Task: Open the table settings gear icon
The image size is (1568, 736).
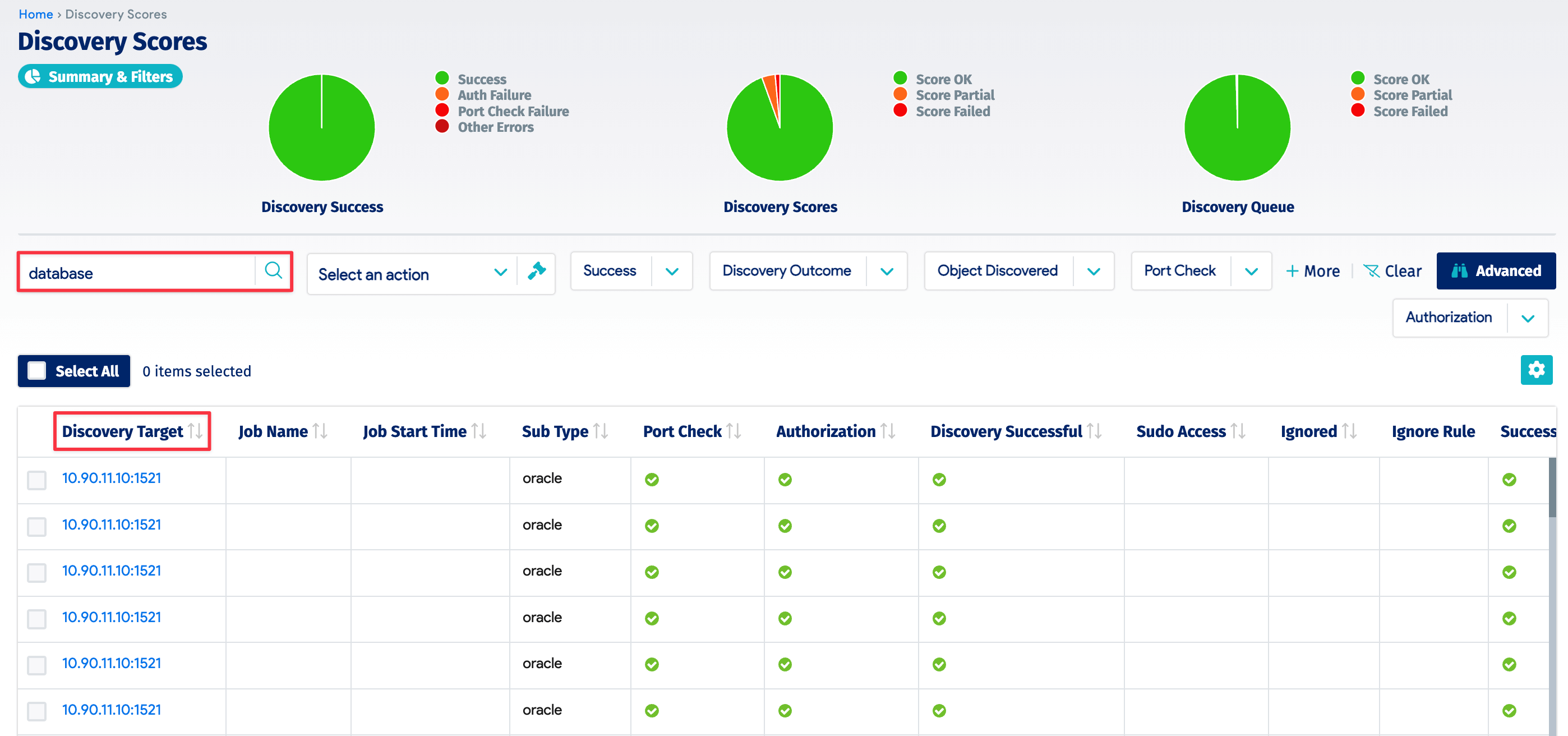Action: 1537,370
